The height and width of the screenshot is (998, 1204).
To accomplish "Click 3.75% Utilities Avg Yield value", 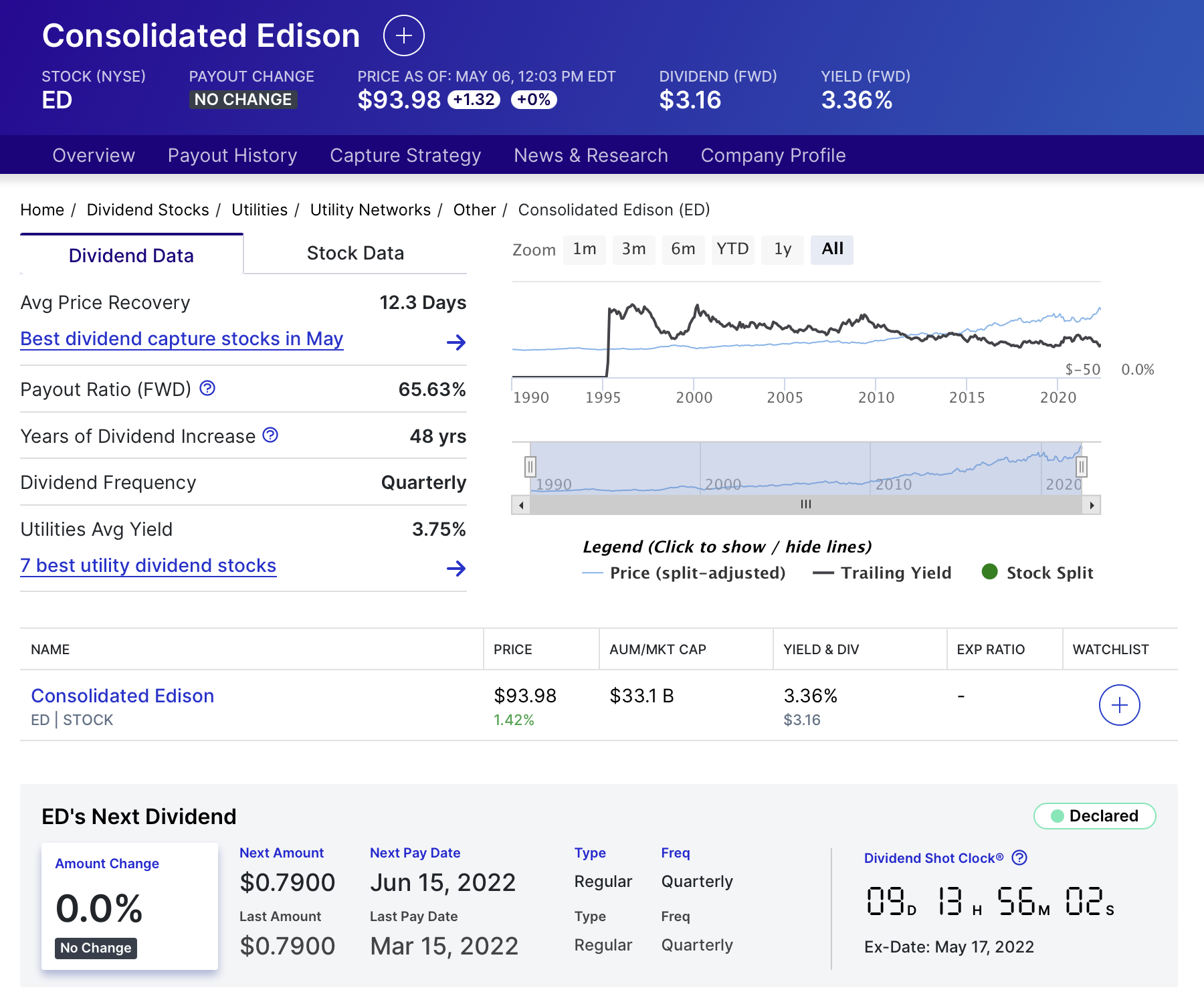I will (x=439, y=529).
